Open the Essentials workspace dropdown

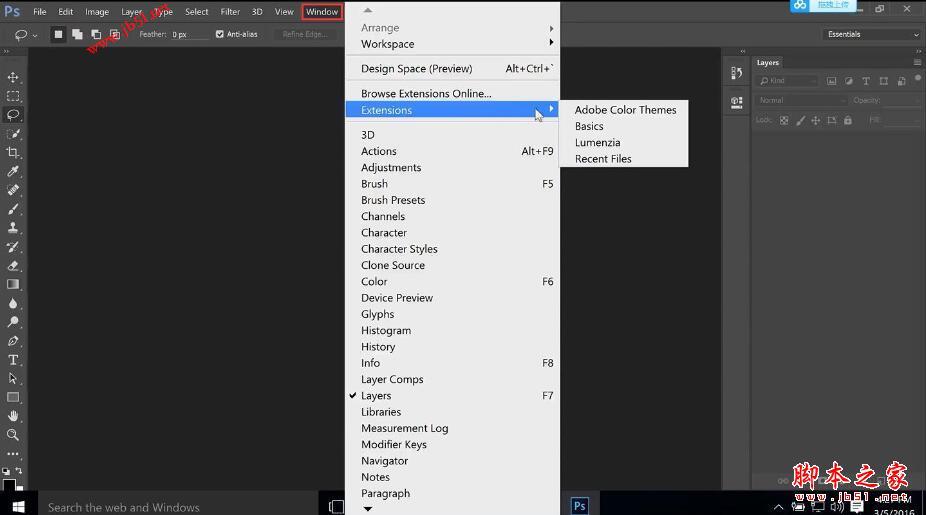(x=872, y=34)
